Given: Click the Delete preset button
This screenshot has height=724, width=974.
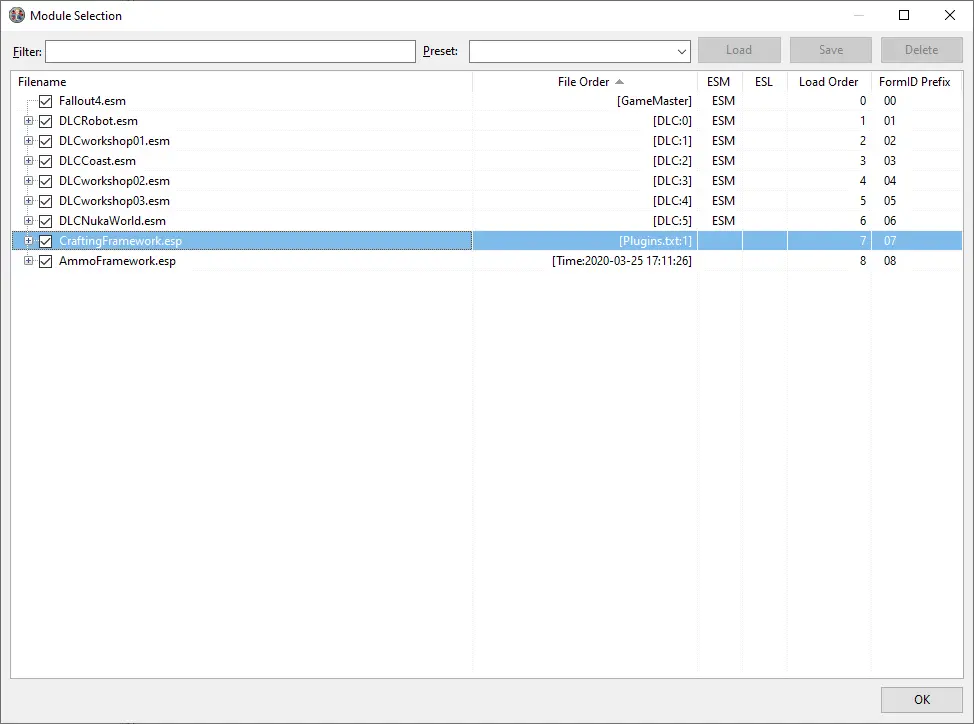Looking at the screenshot, I should 922,50.
